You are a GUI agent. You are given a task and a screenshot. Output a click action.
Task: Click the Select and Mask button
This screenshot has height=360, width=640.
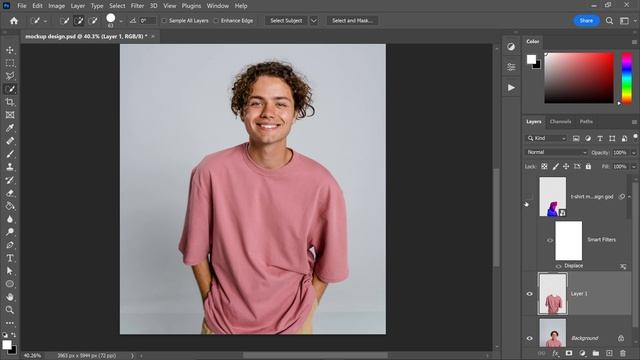(352, 21)
